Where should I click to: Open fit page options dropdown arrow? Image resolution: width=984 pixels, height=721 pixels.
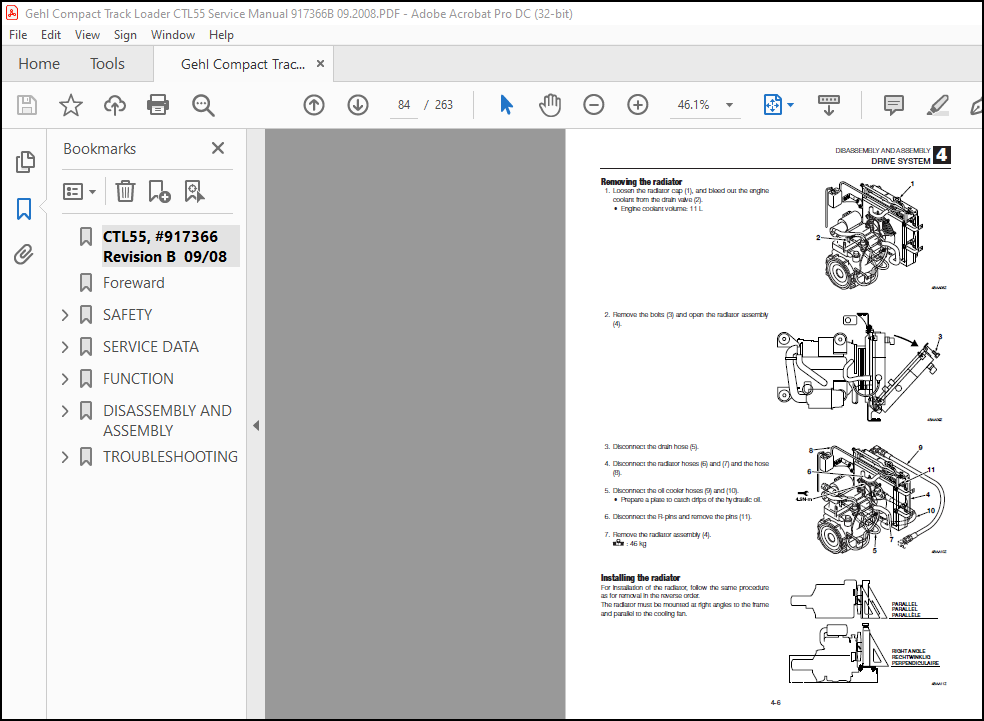click(790, 105)
